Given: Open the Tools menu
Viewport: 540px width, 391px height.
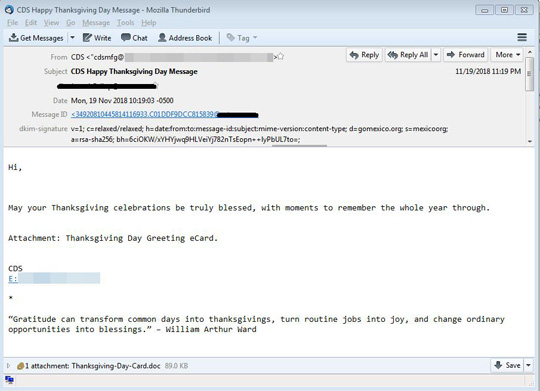Looking at the screenshot, I should pyautogui.click(x=125, y=23).
